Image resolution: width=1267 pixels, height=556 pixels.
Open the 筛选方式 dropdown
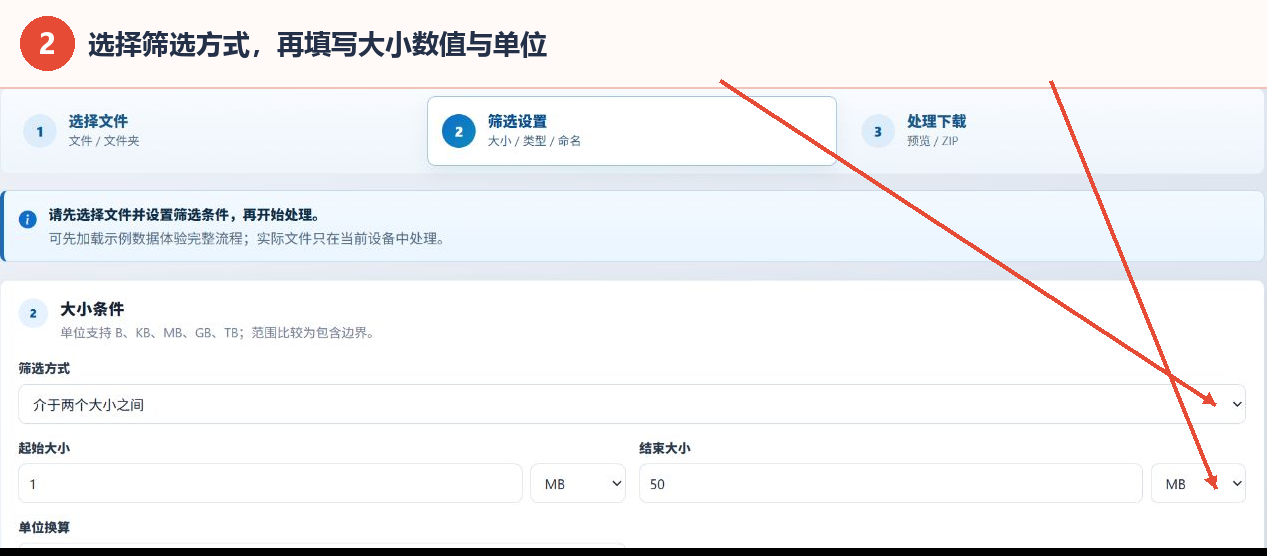click(632, 404)
